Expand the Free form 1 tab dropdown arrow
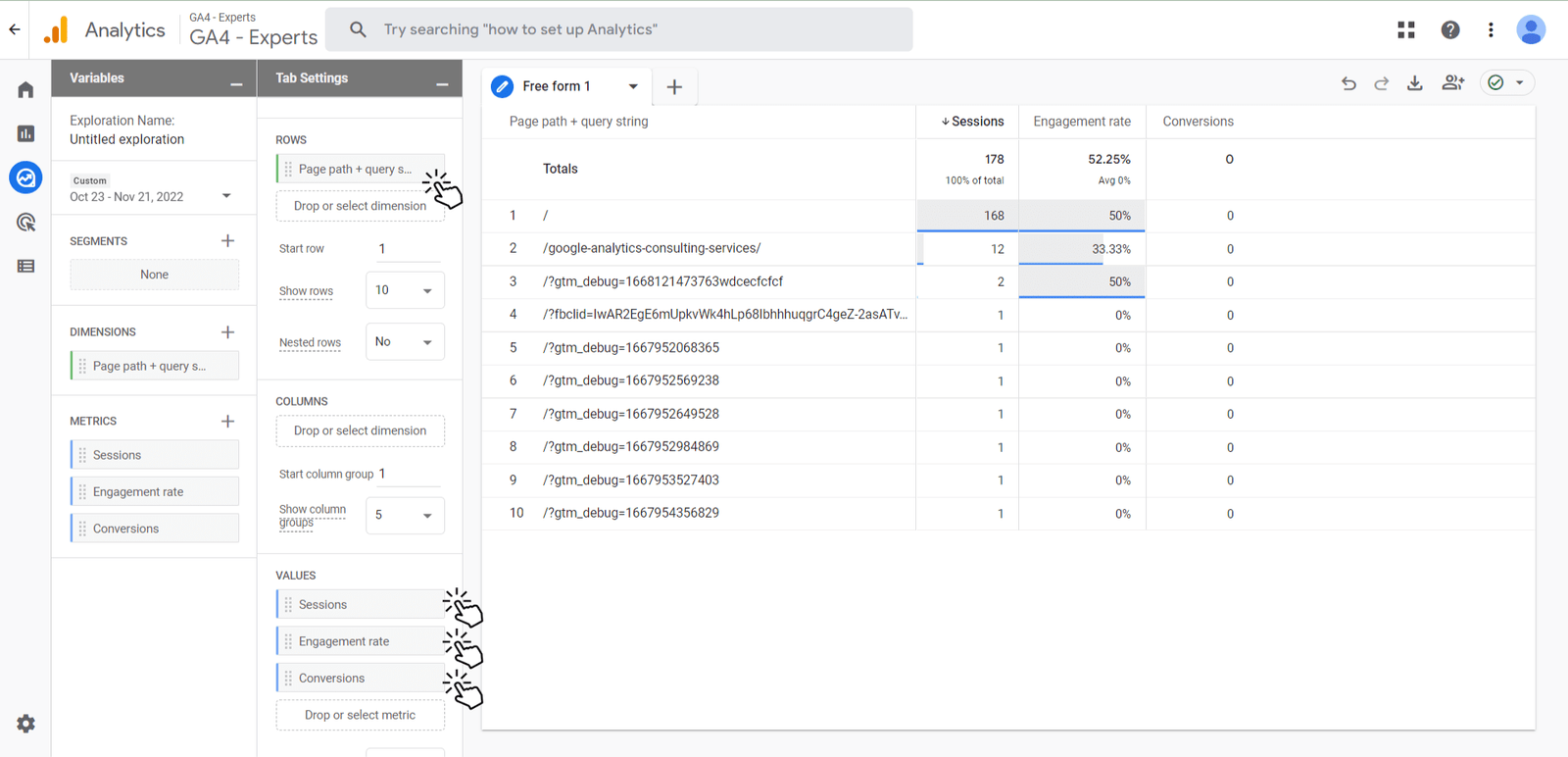This screenshot has width=1568, height=757. pos(633,86)
